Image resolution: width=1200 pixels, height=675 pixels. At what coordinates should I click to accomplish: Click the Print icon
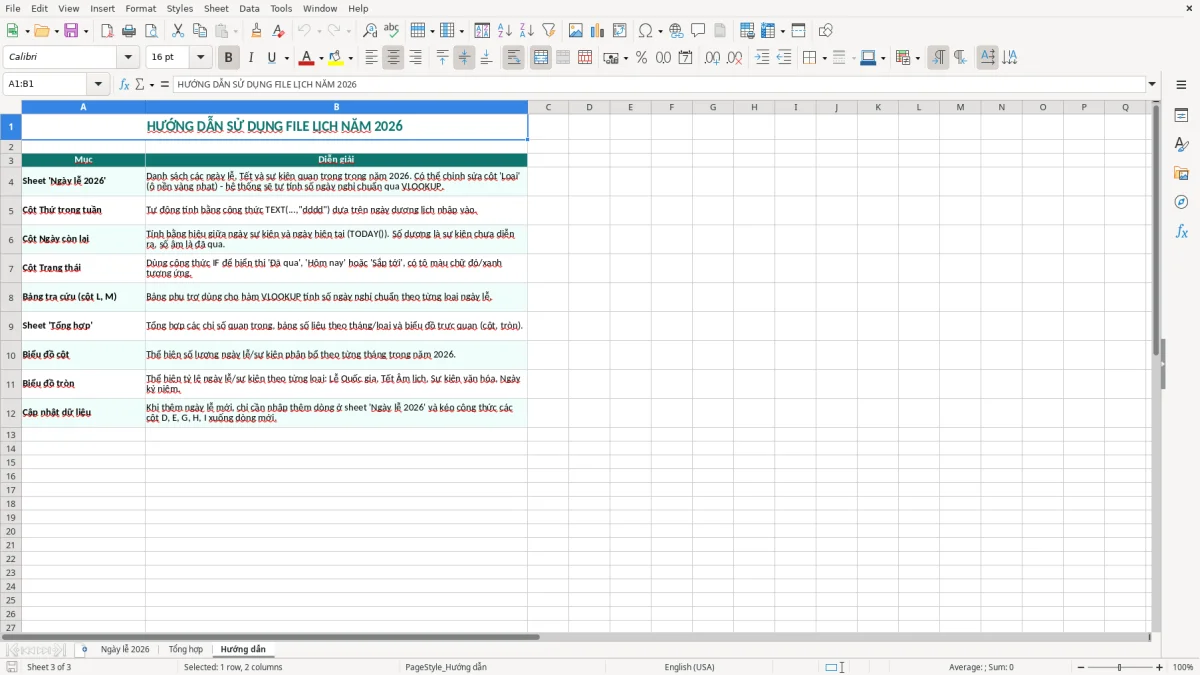(x=129, y=30)
